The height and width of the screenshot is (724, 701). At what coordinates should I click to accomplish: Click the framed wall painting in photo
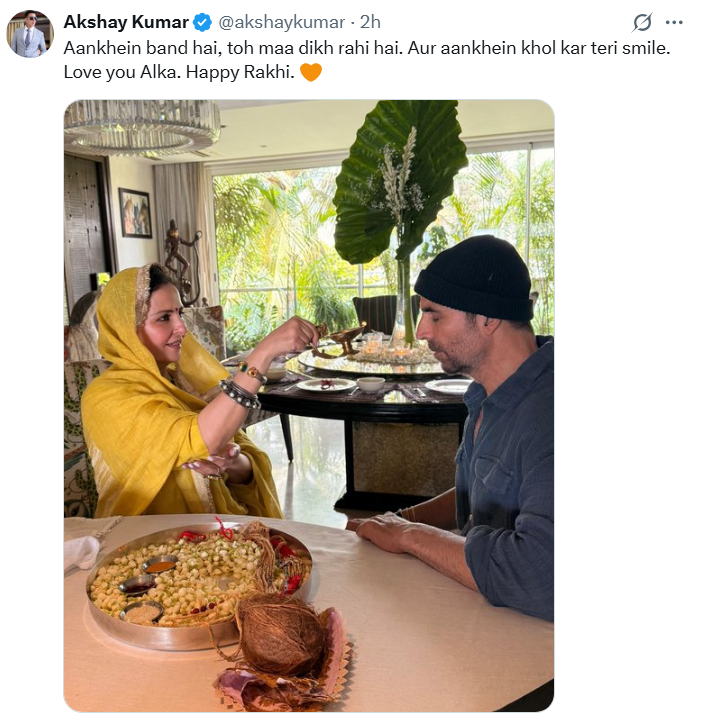(135, 213)
